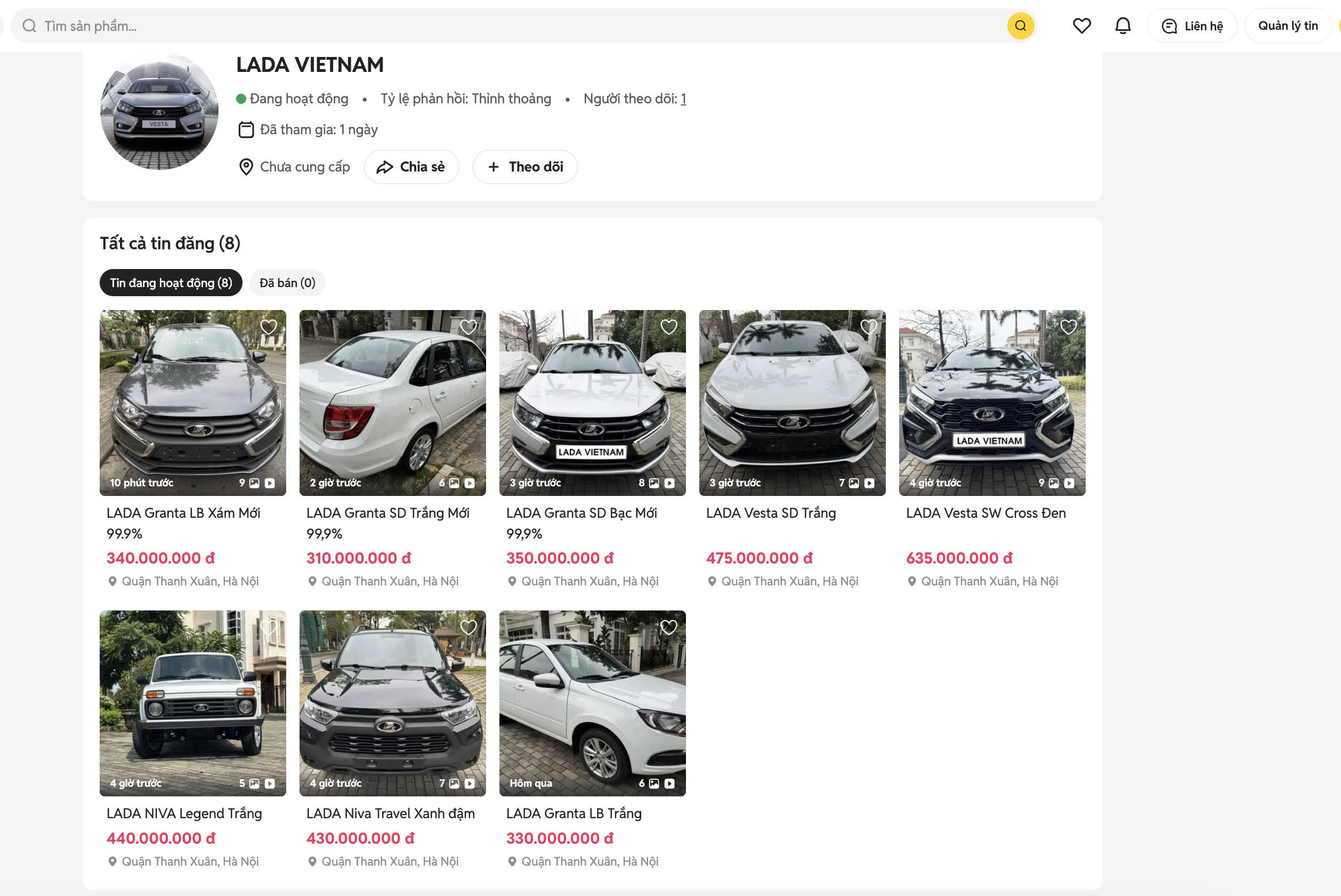
Task: Click image count icon on Niva Travel photo
Action: [x=454, y=784]
